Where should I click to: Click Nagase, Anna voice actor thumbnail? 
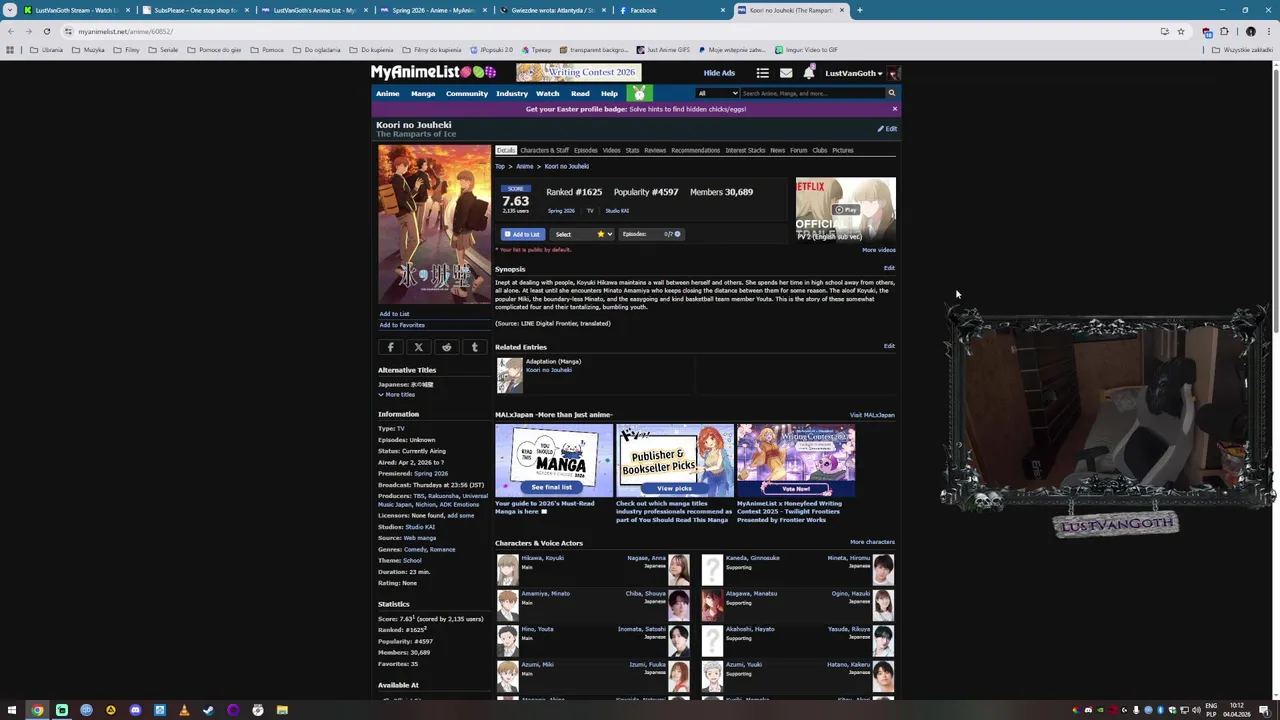[x=679, y=569]
